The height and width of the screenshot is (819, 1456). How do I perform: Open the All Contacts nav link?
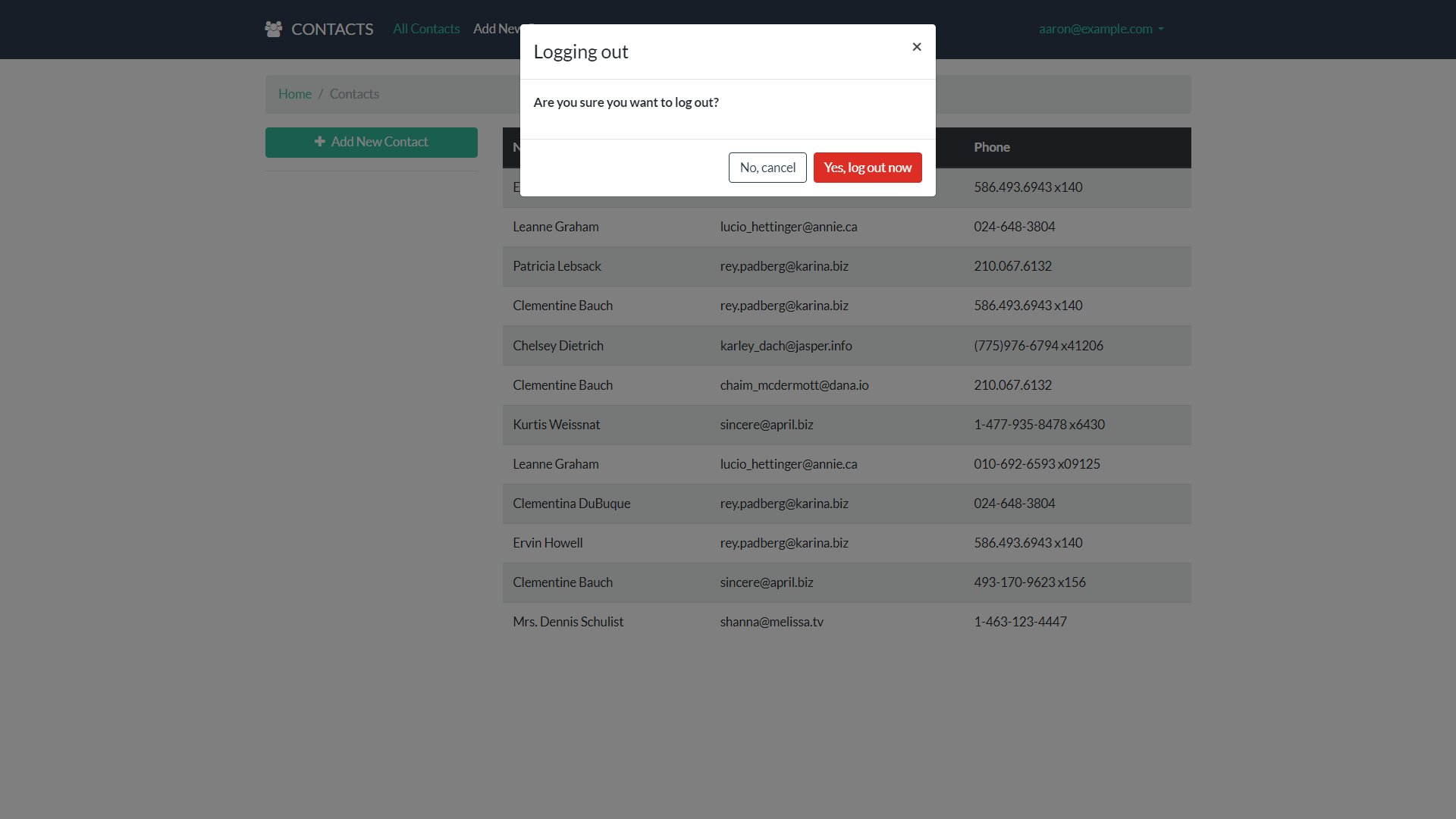click(426, 29)
